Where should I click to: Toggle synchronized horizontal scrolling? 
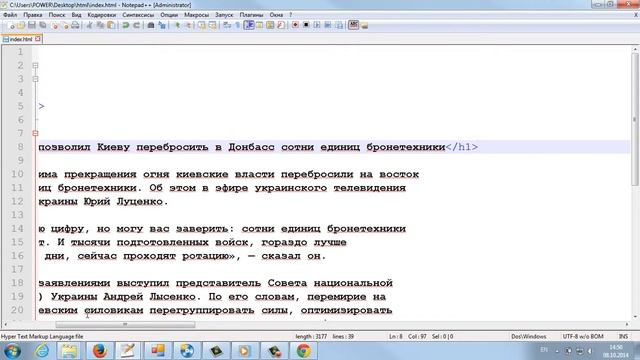click(212, 25)
